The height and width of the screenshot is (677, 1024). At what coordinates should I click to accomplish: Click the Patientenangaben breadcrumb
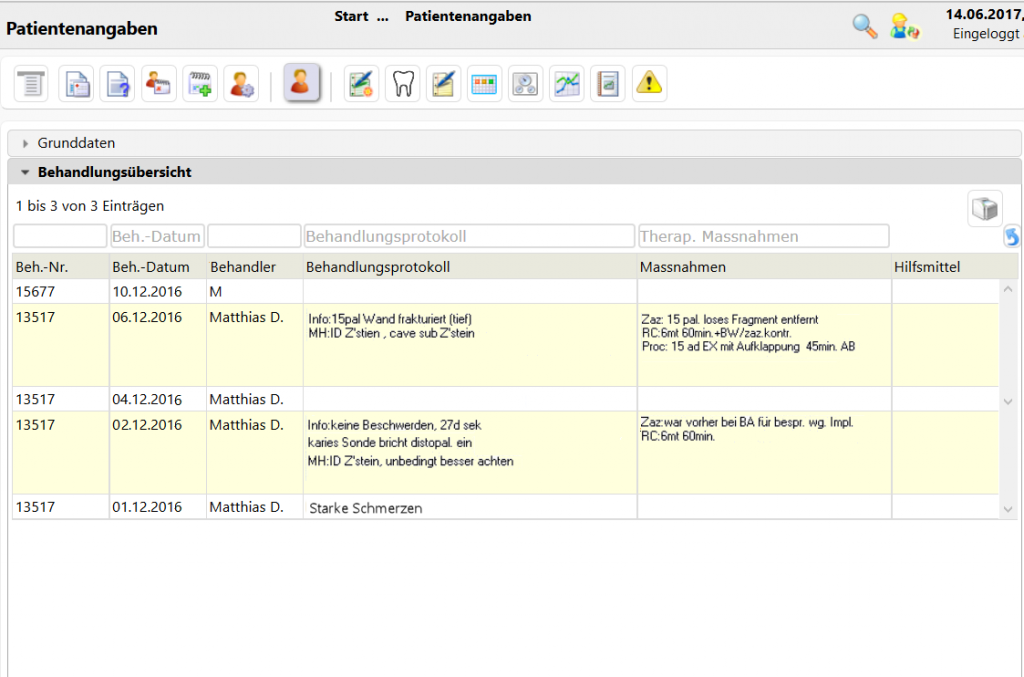tap(468, 17)
